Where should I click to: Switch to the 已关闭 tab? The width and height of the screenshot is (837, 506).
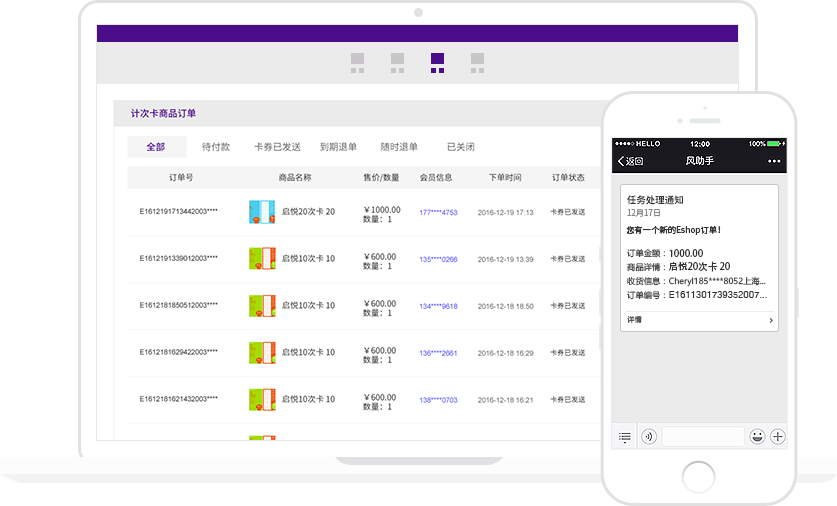click(460, 147)
